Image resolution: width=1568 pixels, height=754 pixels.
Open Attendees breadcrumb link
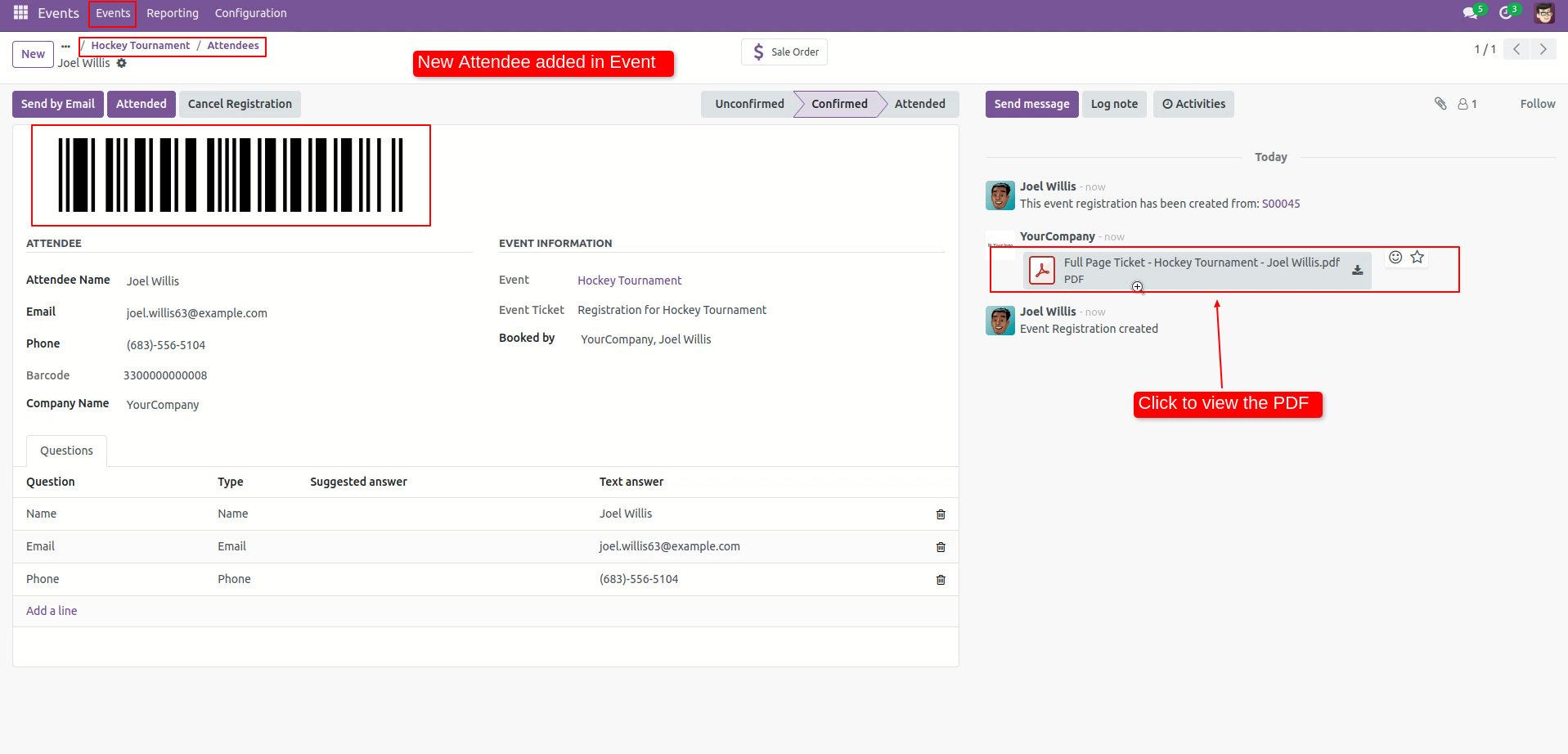[x=233, y=46]
